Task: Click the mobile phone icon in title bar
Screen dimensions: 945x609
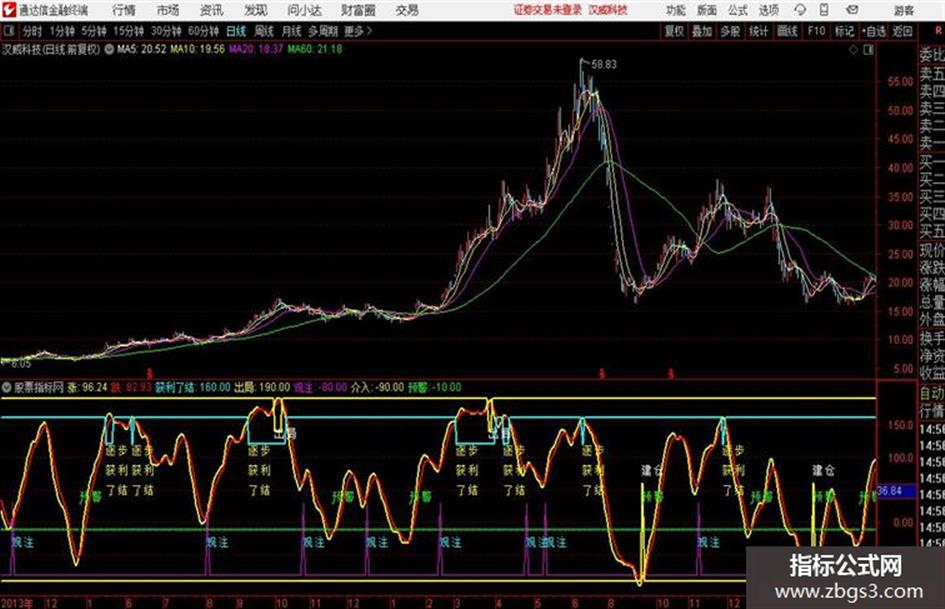Action: click(x=824, y=10)
